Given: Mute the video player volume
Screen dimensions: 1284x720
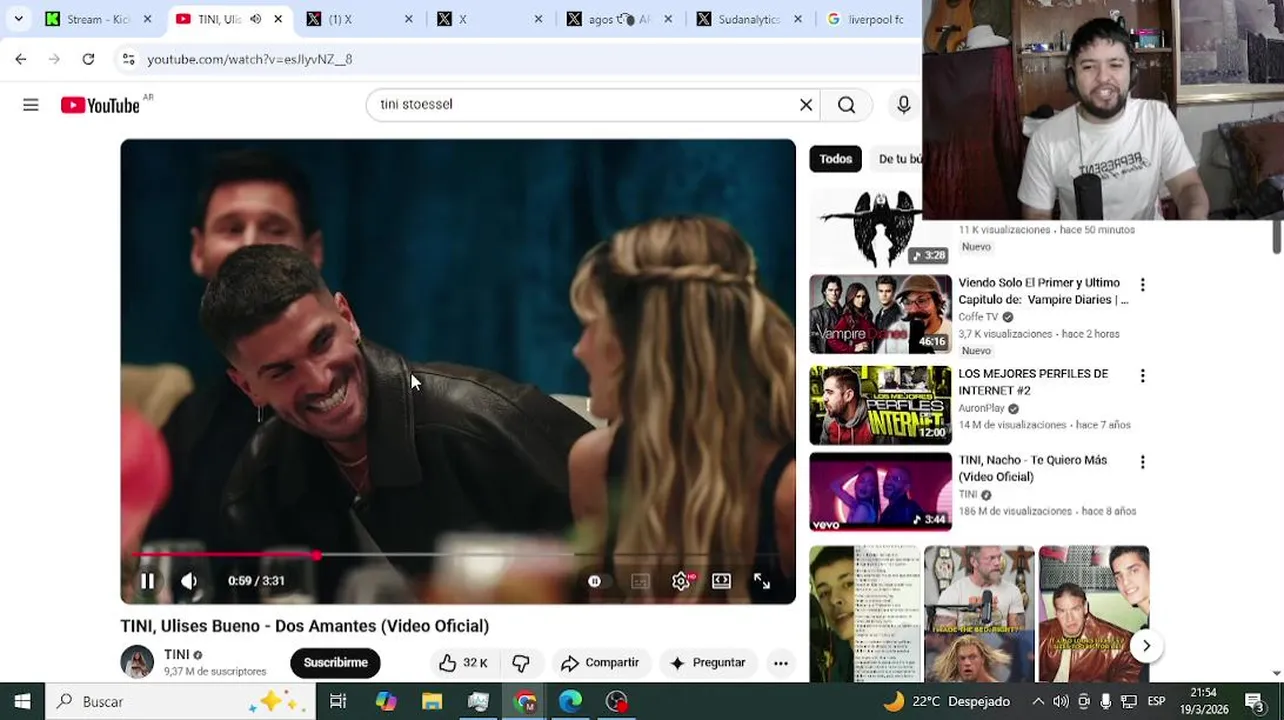Looking at the screenshot, I should 189,581.
